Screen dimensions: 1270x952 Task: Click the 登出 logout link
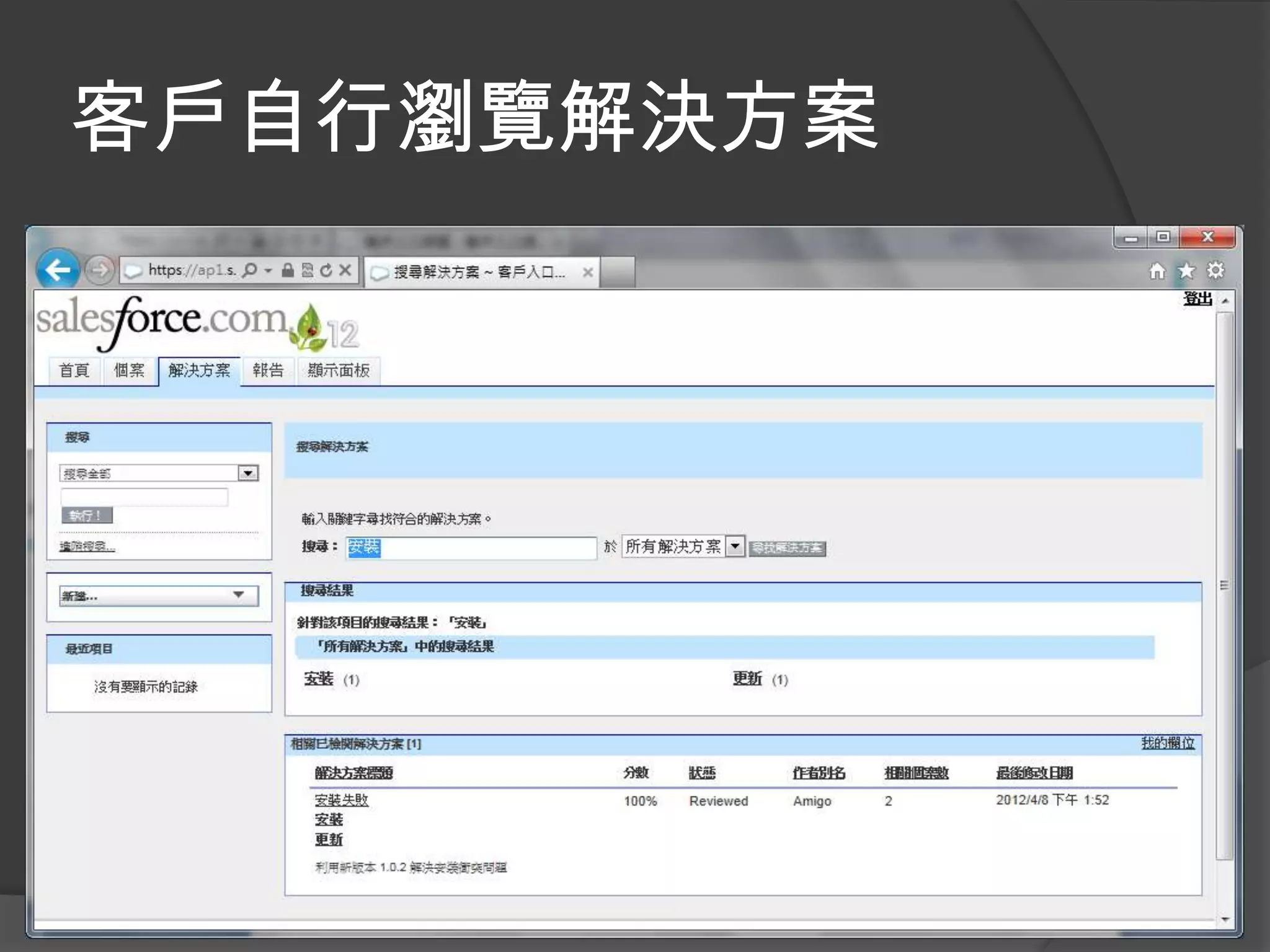click(1197, 299)
